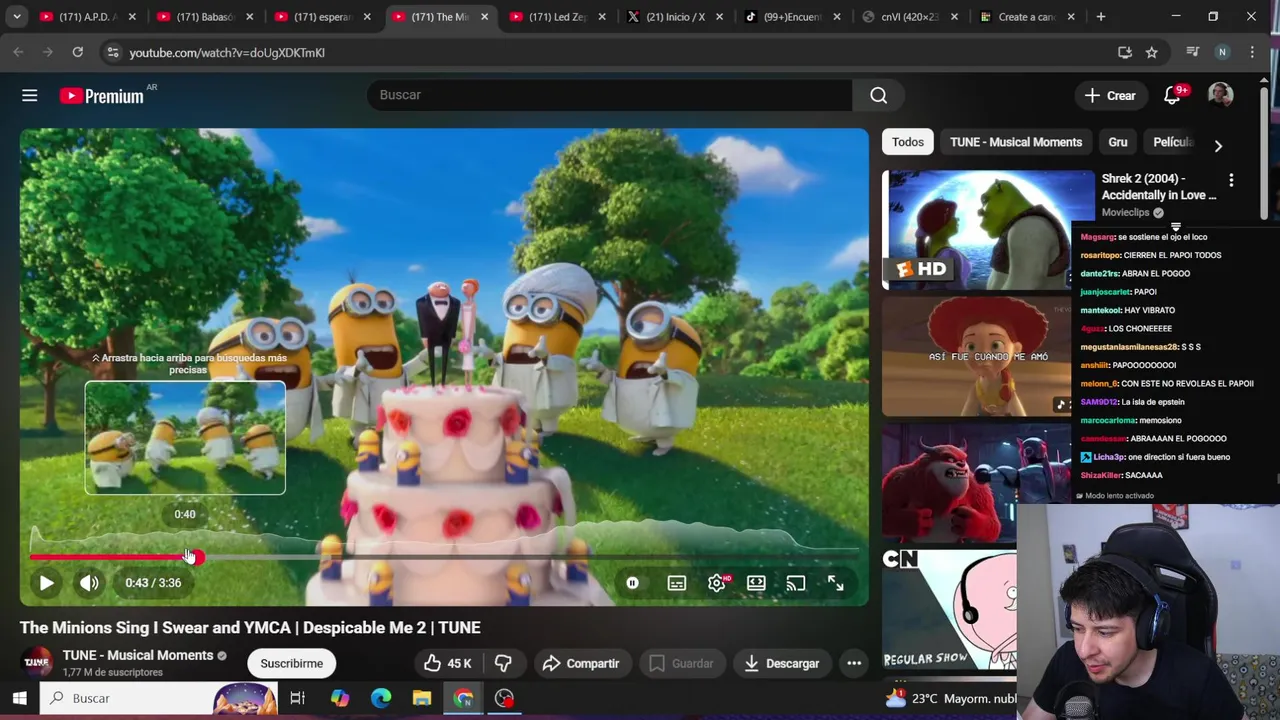Bookmark this page with the star
The height and width of the screenshot is (720, 1280).
(x=1152, y=52)
